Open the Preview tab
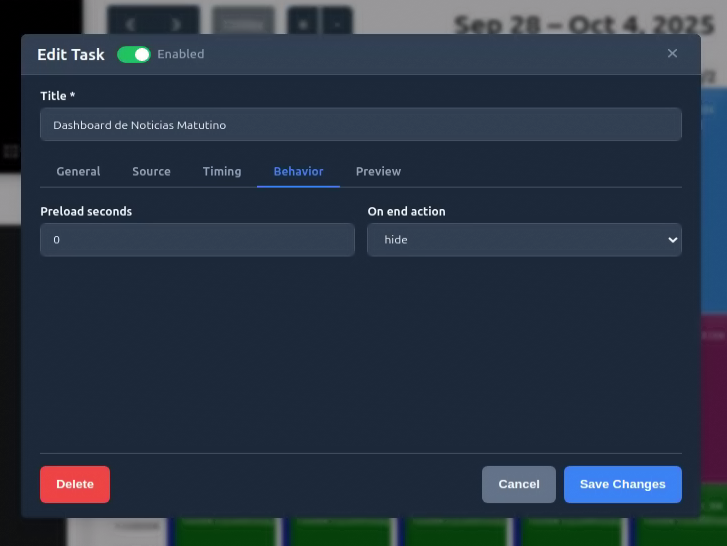This screenshot has width=727, height=546. click(378, 172)
